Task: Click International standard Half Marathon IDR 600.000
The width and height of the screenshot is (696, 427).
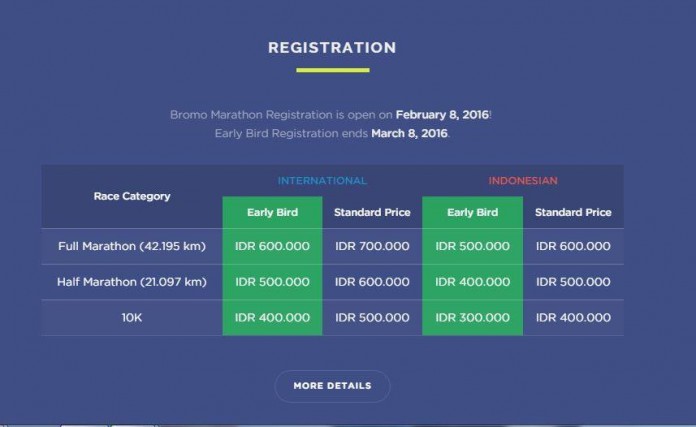Action: (x=372, y=282)
